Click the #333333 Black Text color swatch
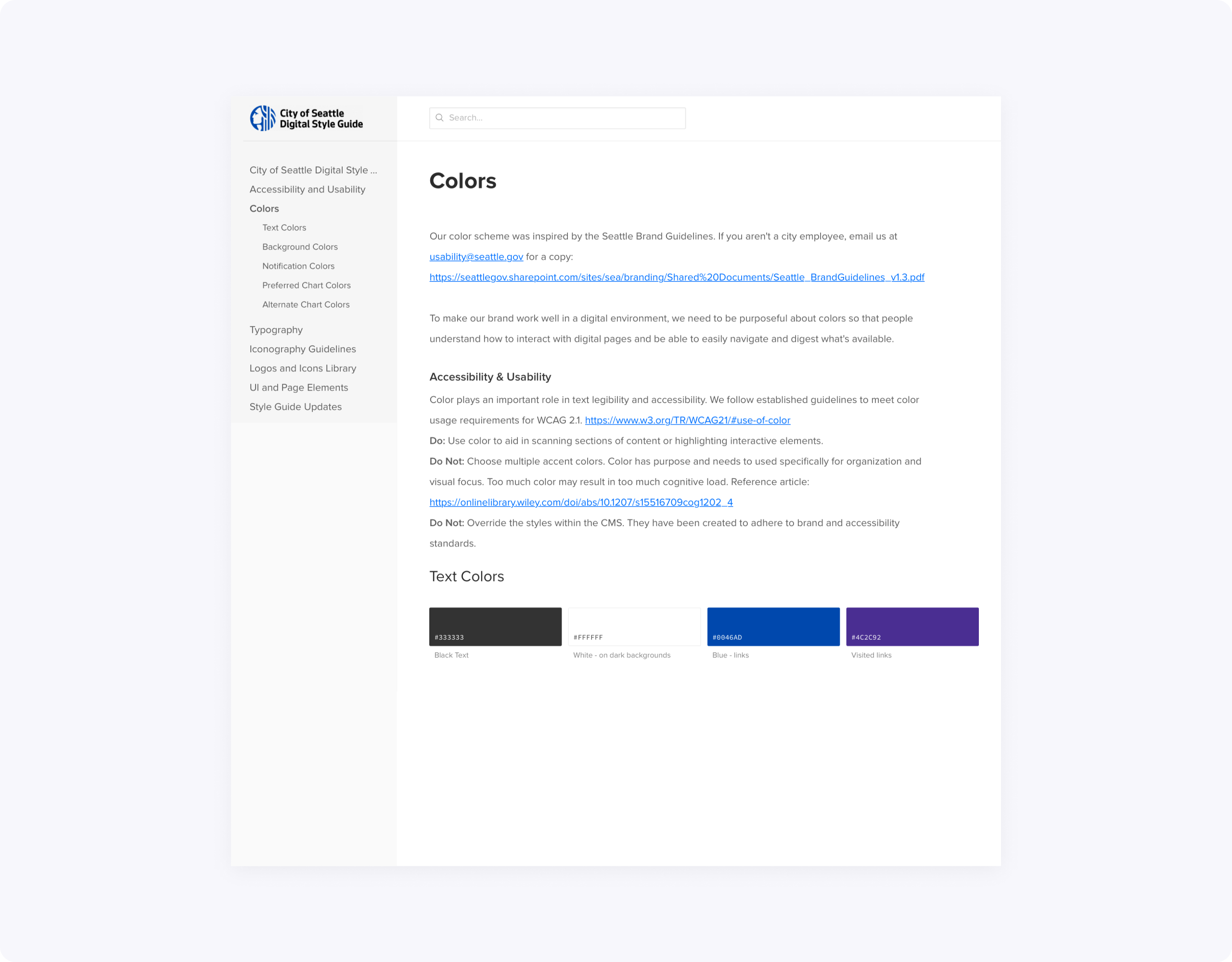 pyautogui.click(x=496, y=626)
